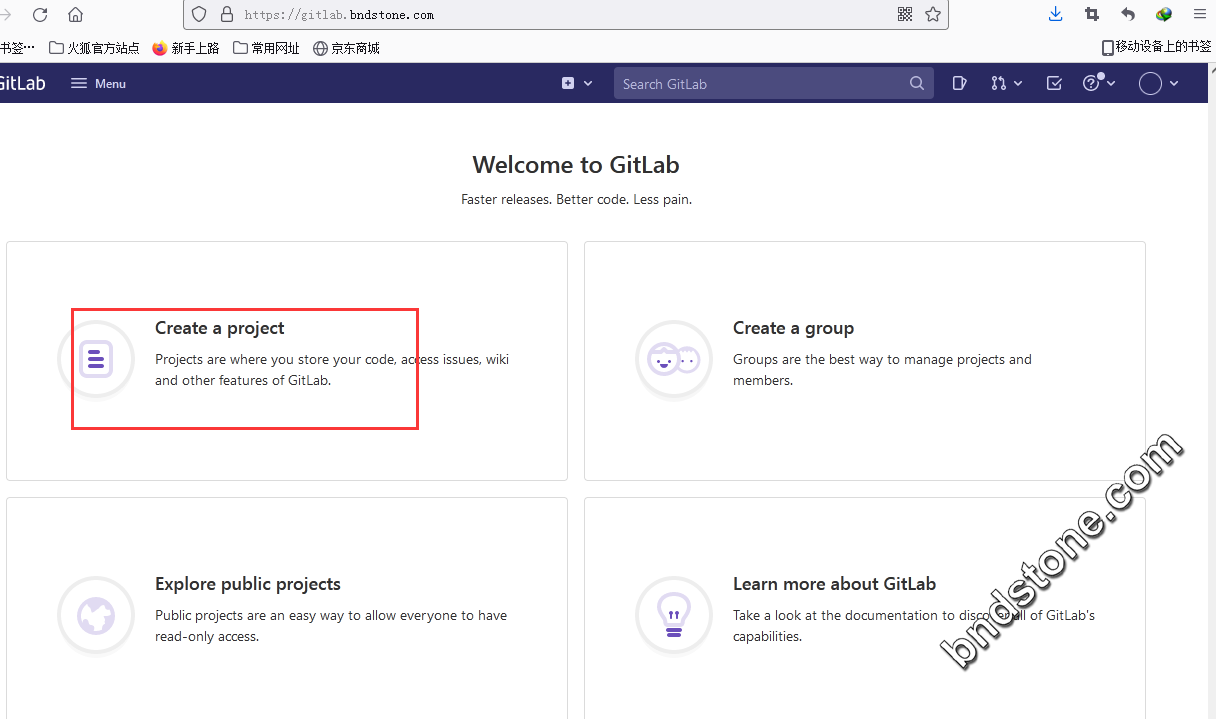This screenshot has height=719, width=1216.
Task: Bookmark this page with the star icon
Action: pyautogui.click(x=933, y=14)
